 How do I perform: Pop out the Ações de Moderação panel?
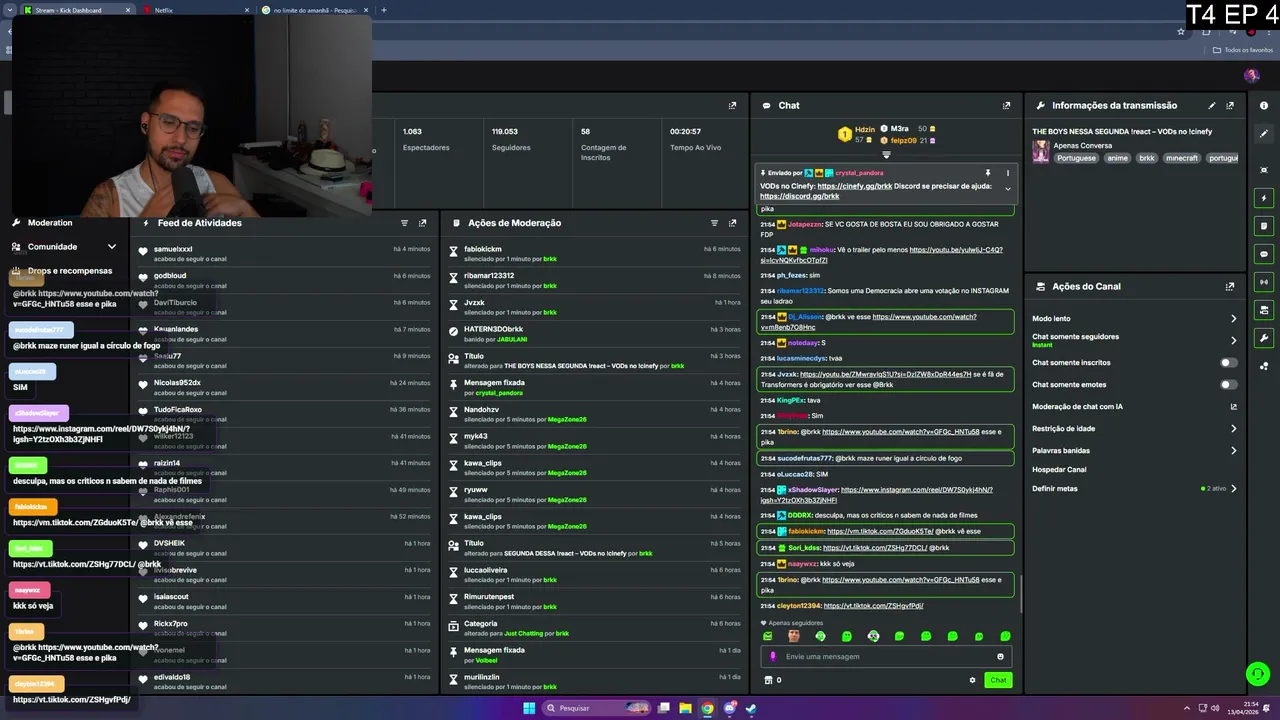[x=732, y=223]
